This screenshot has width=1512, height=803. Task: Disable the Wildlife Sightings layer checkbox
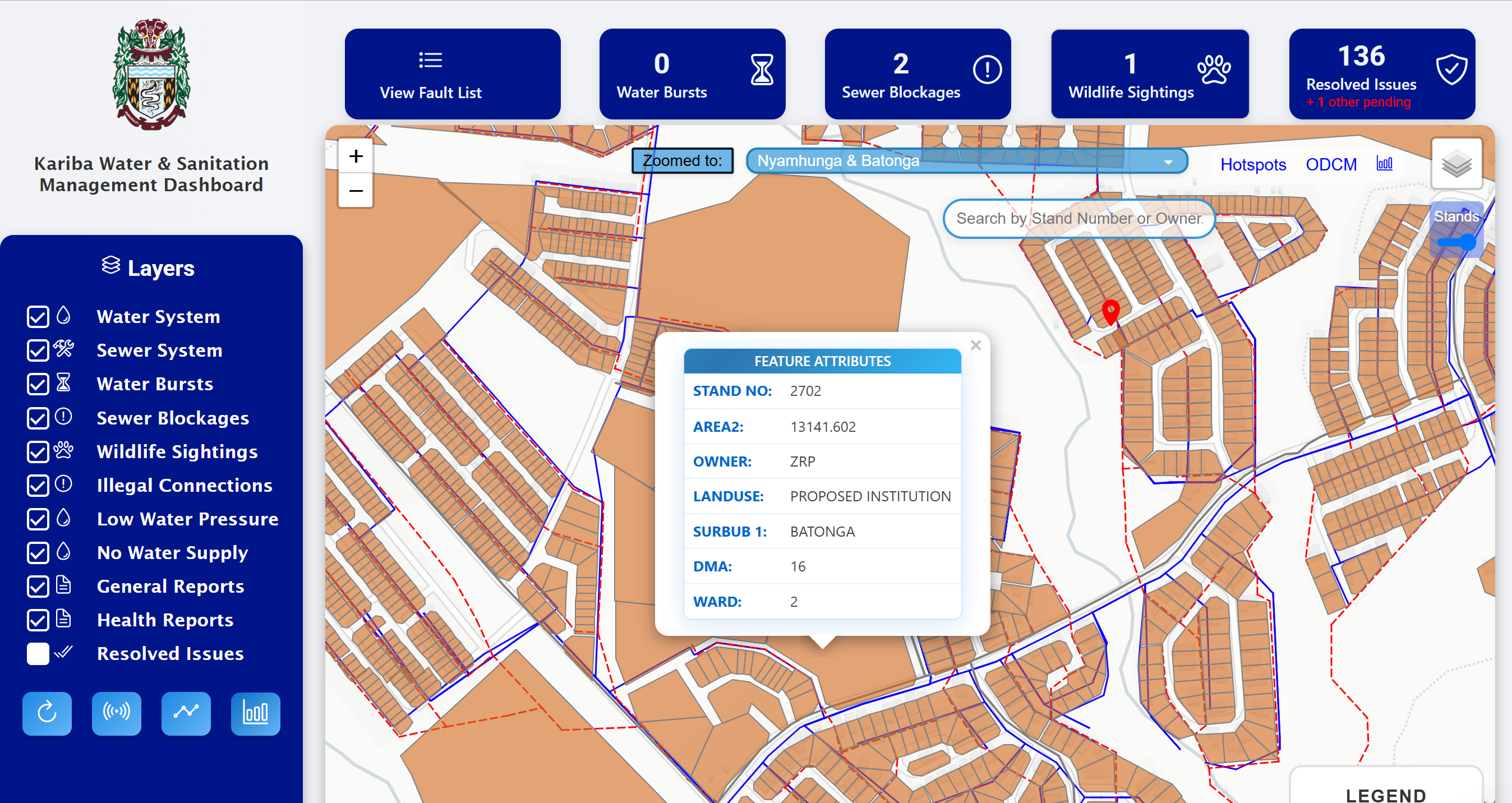click(38, 451)
